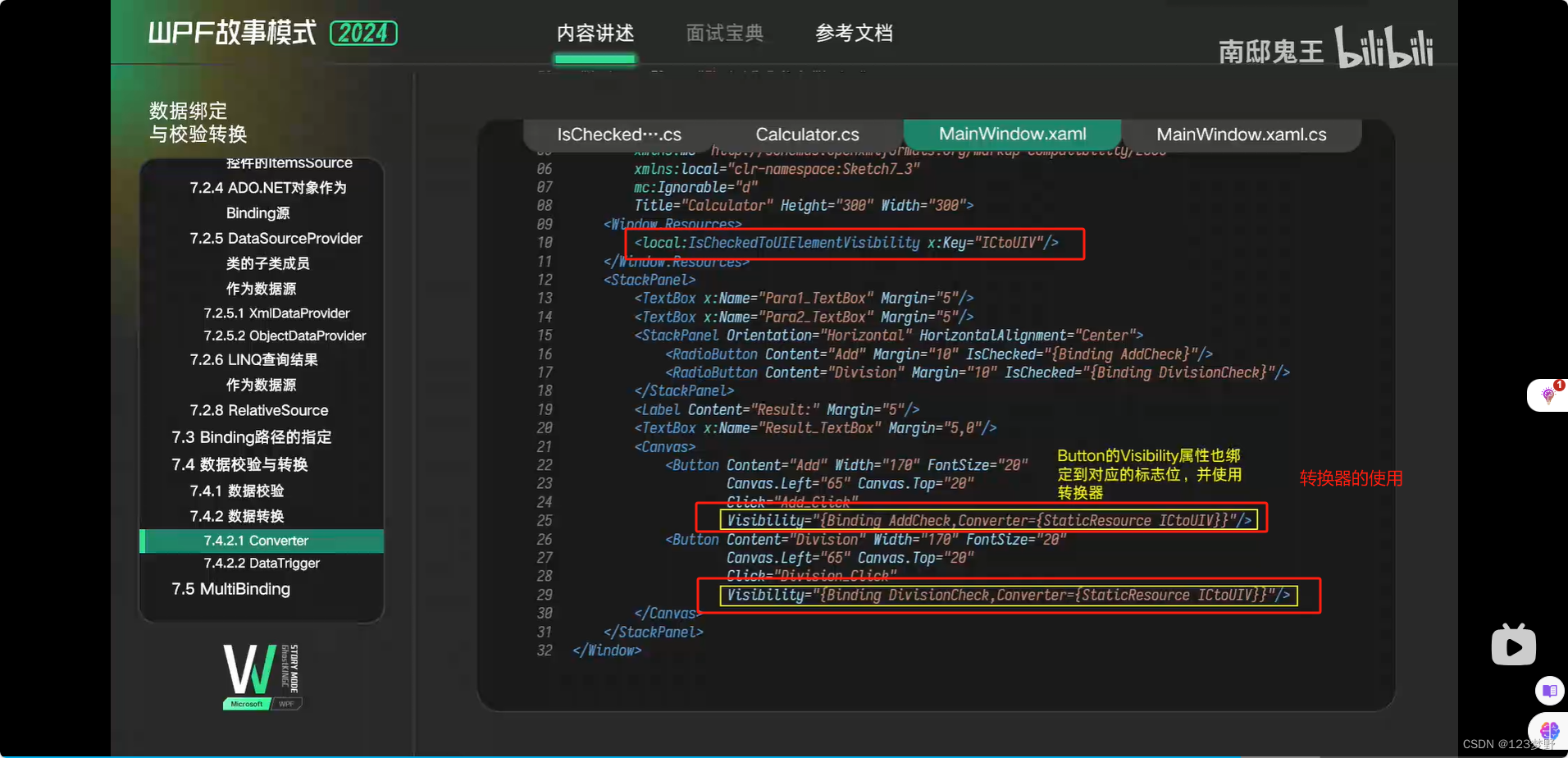The height and width of the screenshot is (758, 1568).
Task: Open 7.2.6 LINQ查询结果 section
Action: point(253,359)
